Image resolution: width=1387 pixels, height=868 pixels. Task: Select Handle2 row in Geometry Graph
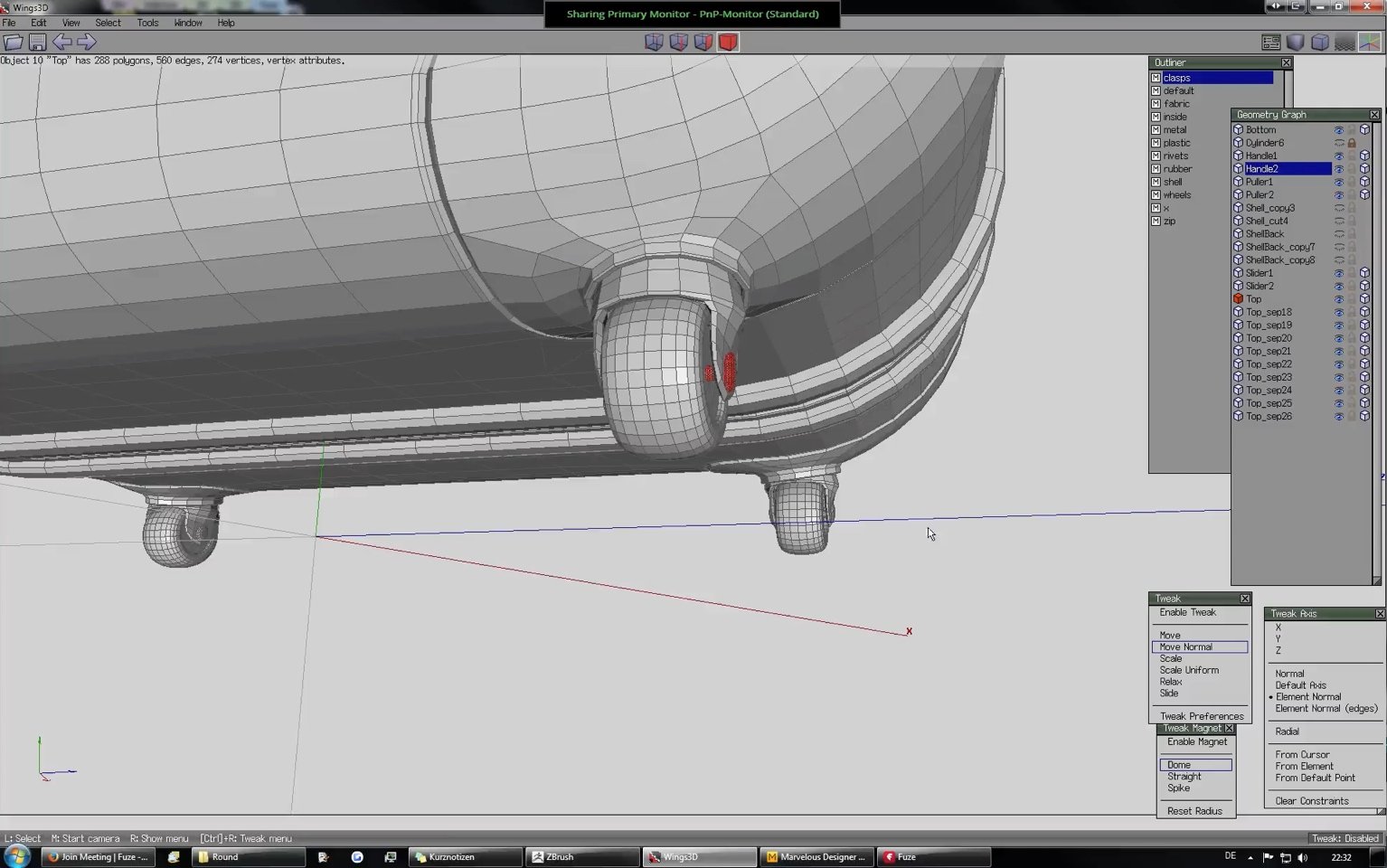coord(1287,169)
